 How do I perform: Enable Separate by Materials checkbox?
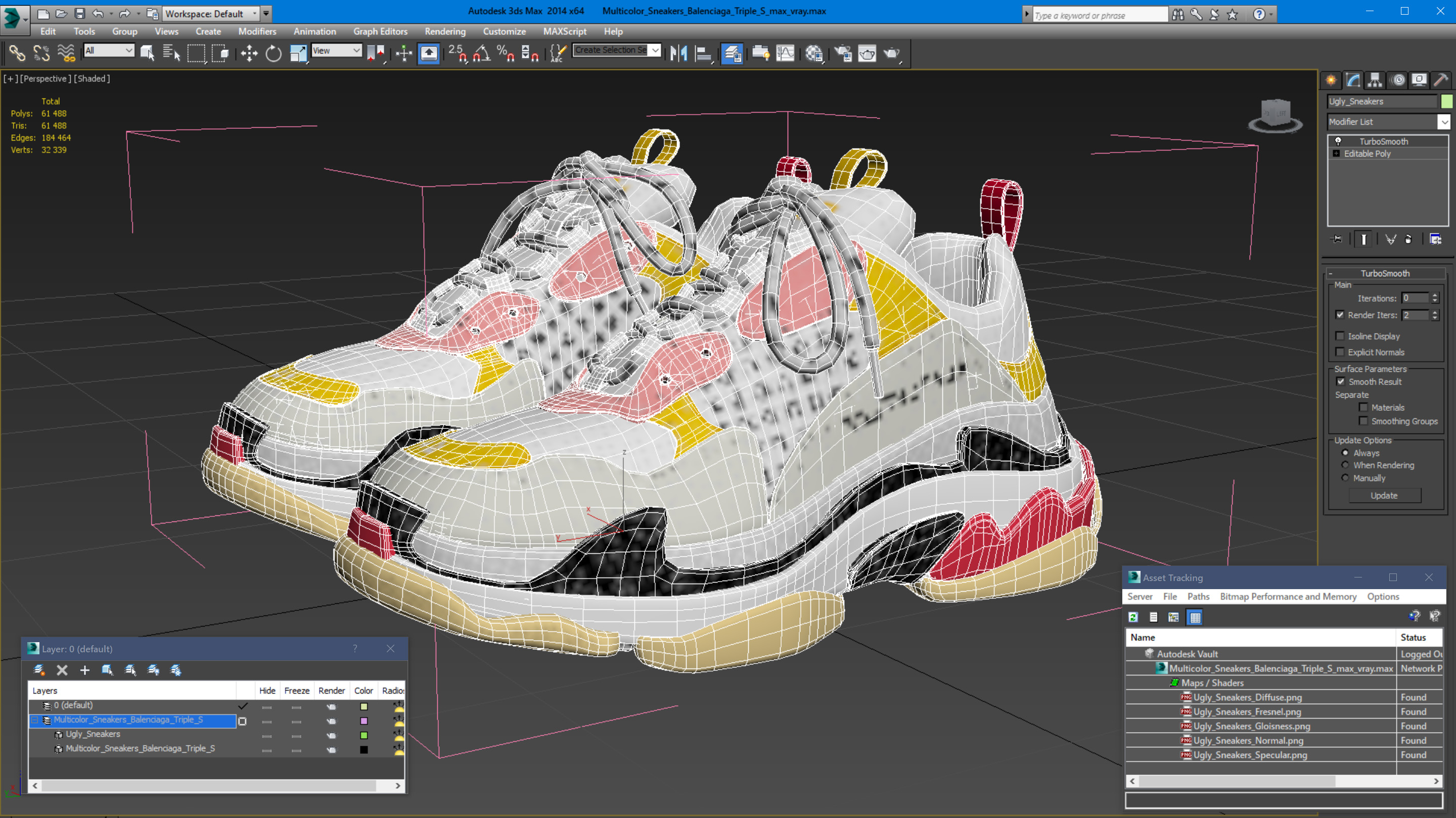click(1363, 407)
